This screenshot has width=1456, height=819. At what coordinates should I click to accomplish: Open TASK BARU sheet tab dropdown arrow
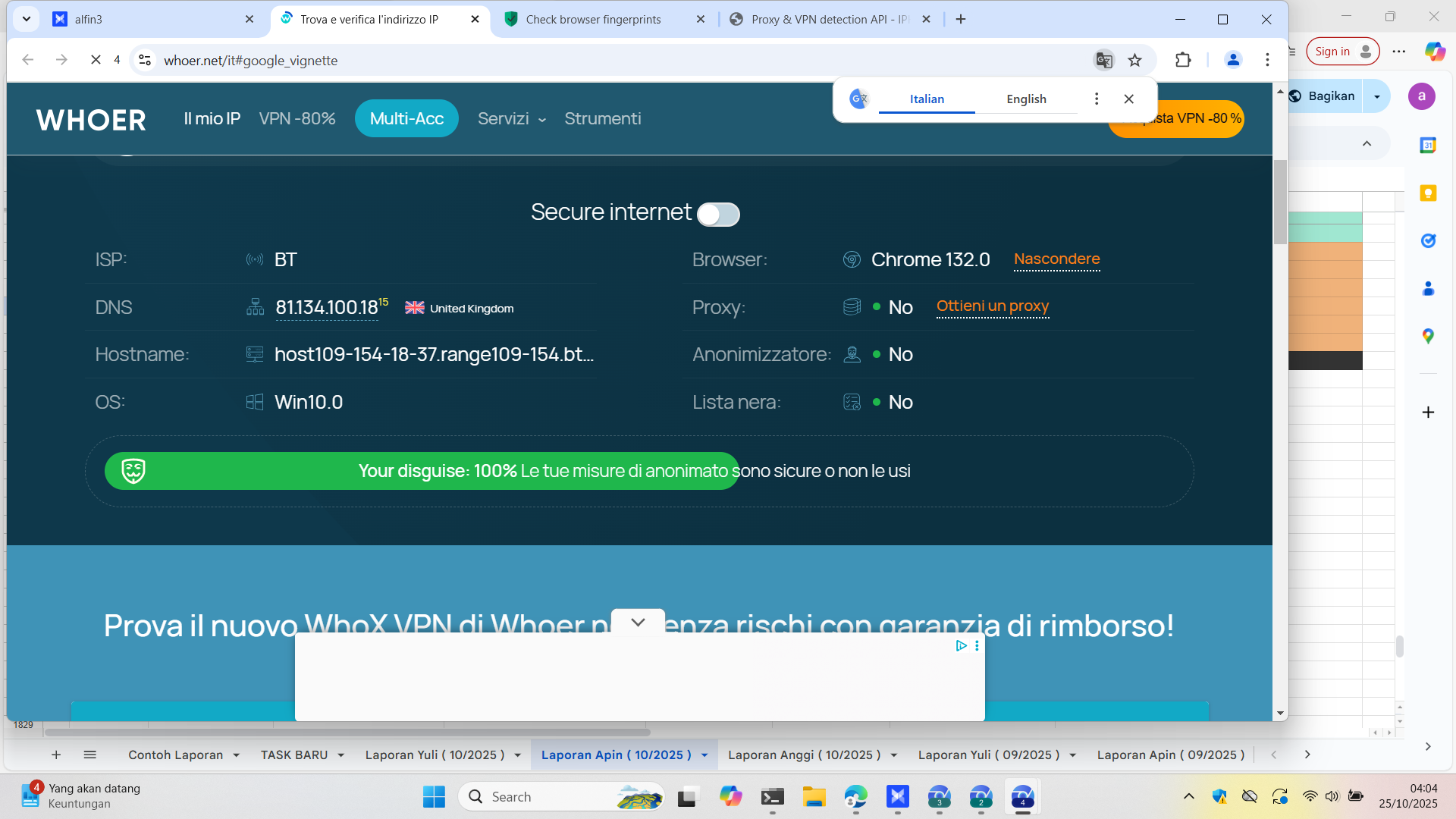pos(341,755)
